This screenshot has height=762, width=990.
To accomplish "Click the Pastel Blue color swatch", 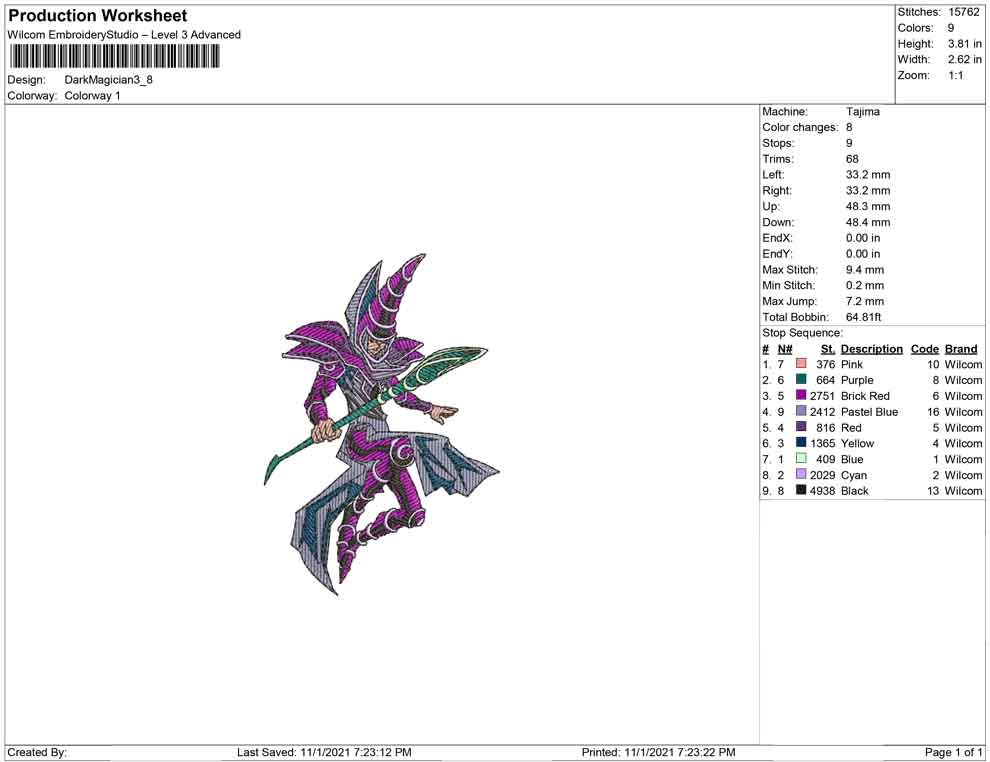I will [x=801, y=412].
